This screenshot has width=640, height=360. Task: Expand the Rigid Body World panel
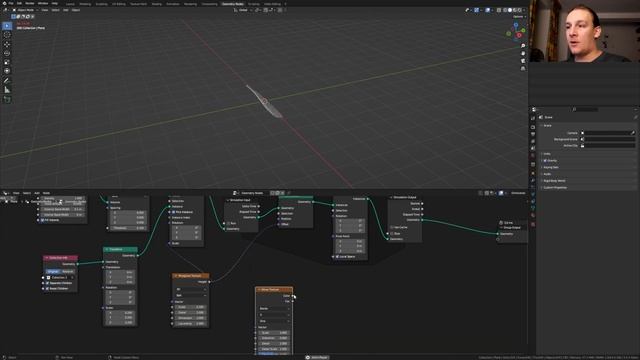[x=553, y=181]
